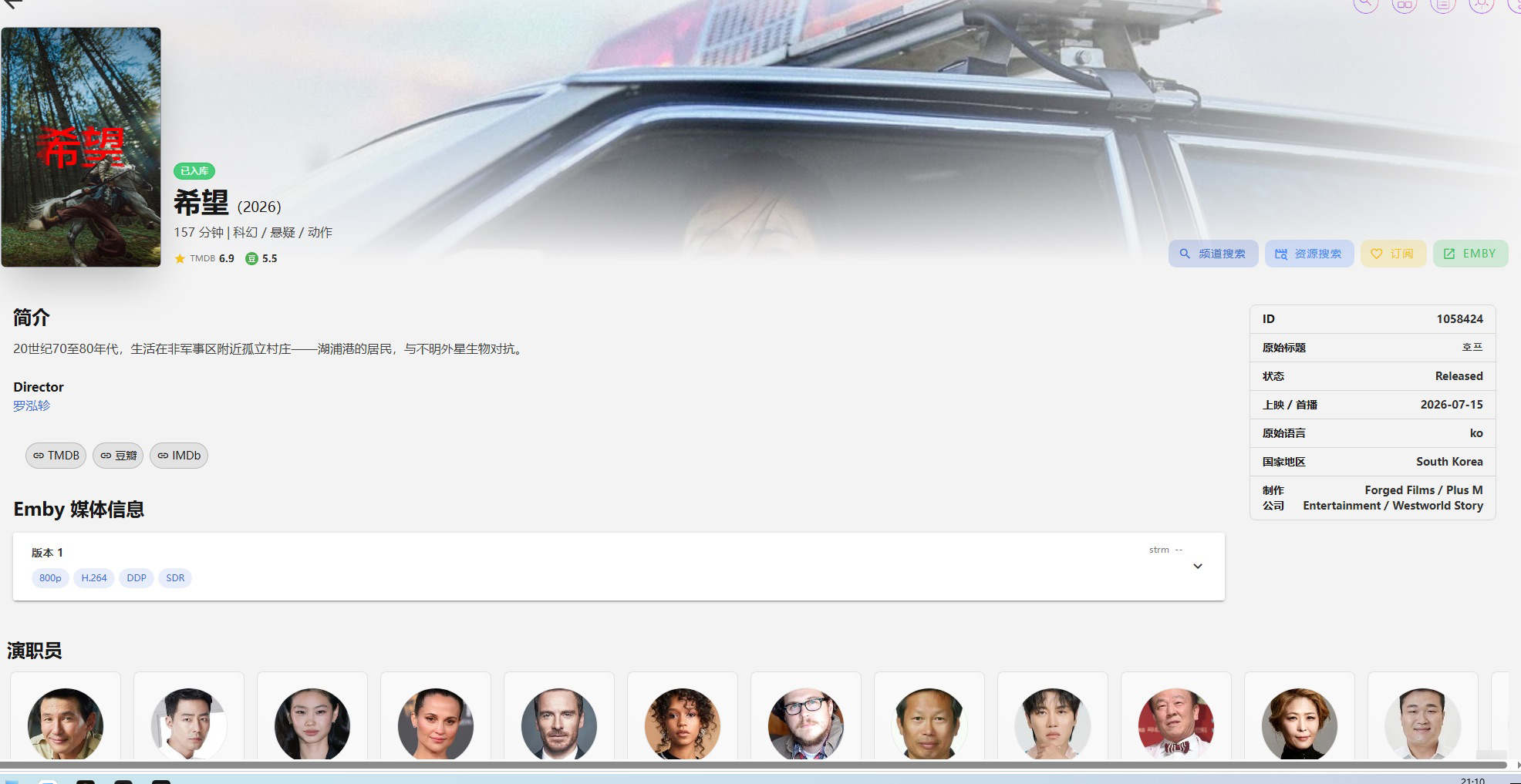Open director 罗泓轸's page
The image size is (1521, 784).
(x=32, y=405)
